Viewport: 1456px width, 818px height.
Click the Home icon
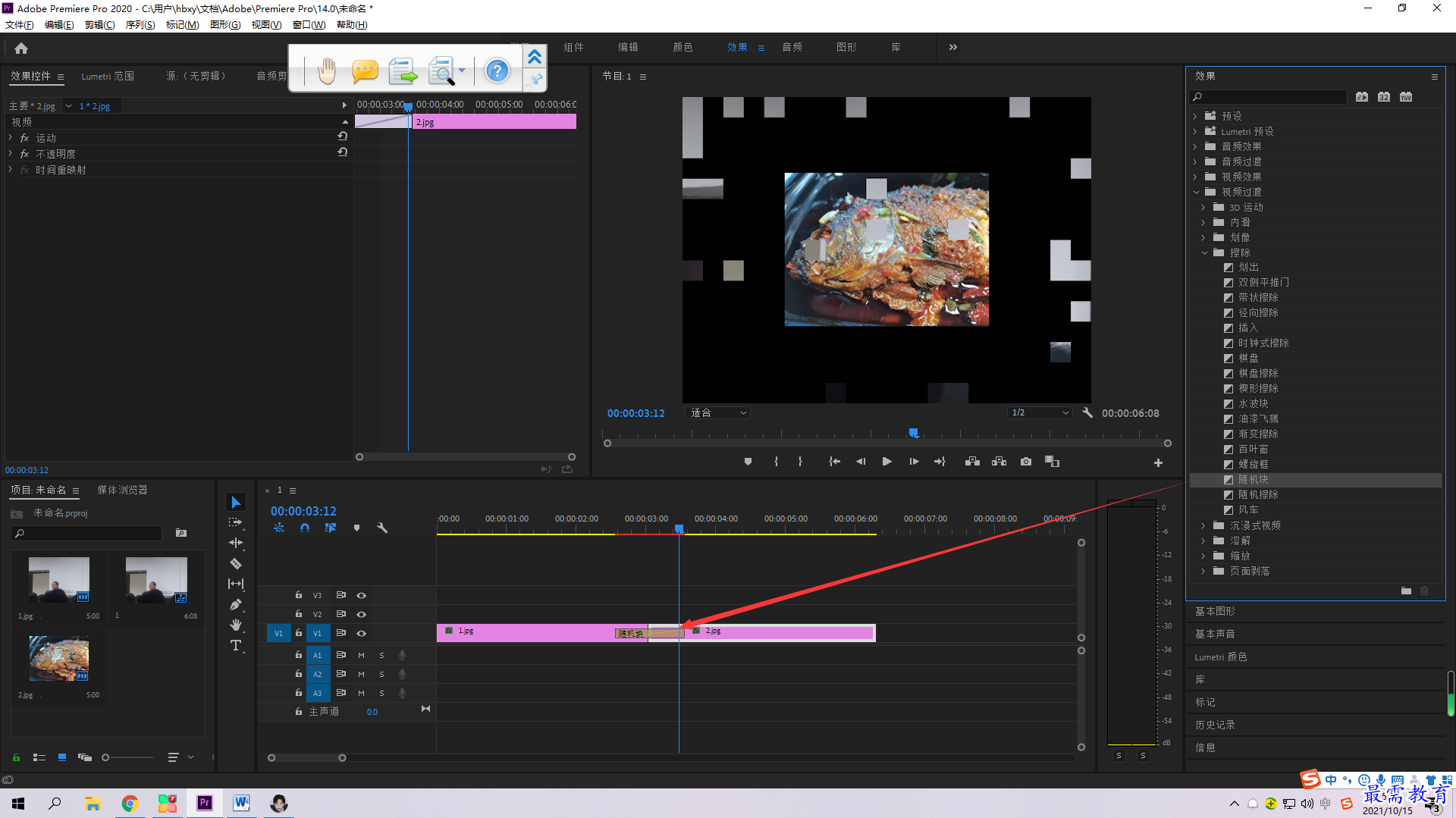click(21, 48)
